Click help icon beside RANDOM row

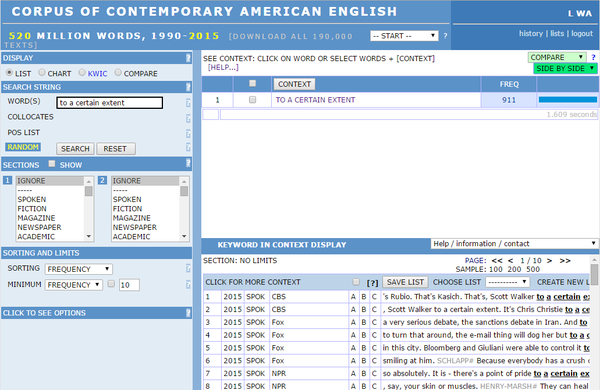point(188,147)
